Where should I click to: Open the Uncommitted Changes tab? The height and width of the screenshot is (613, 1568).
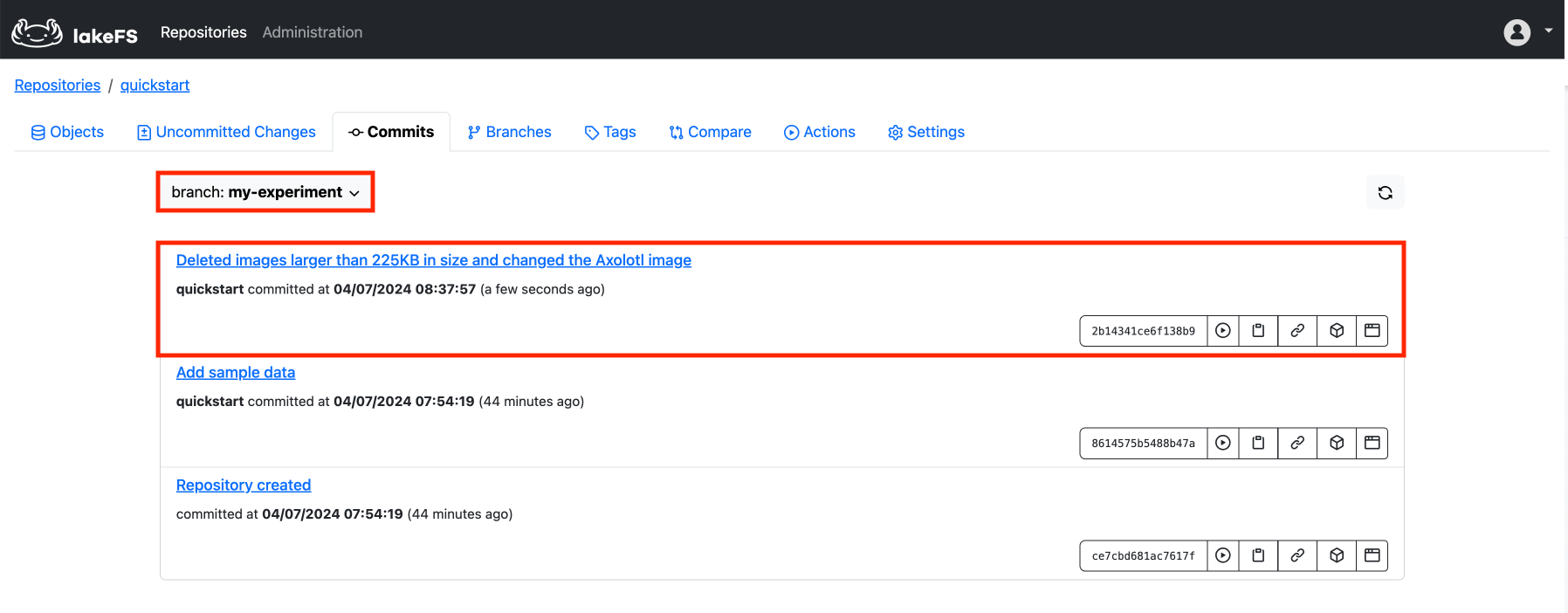click(x=226, y=132)
